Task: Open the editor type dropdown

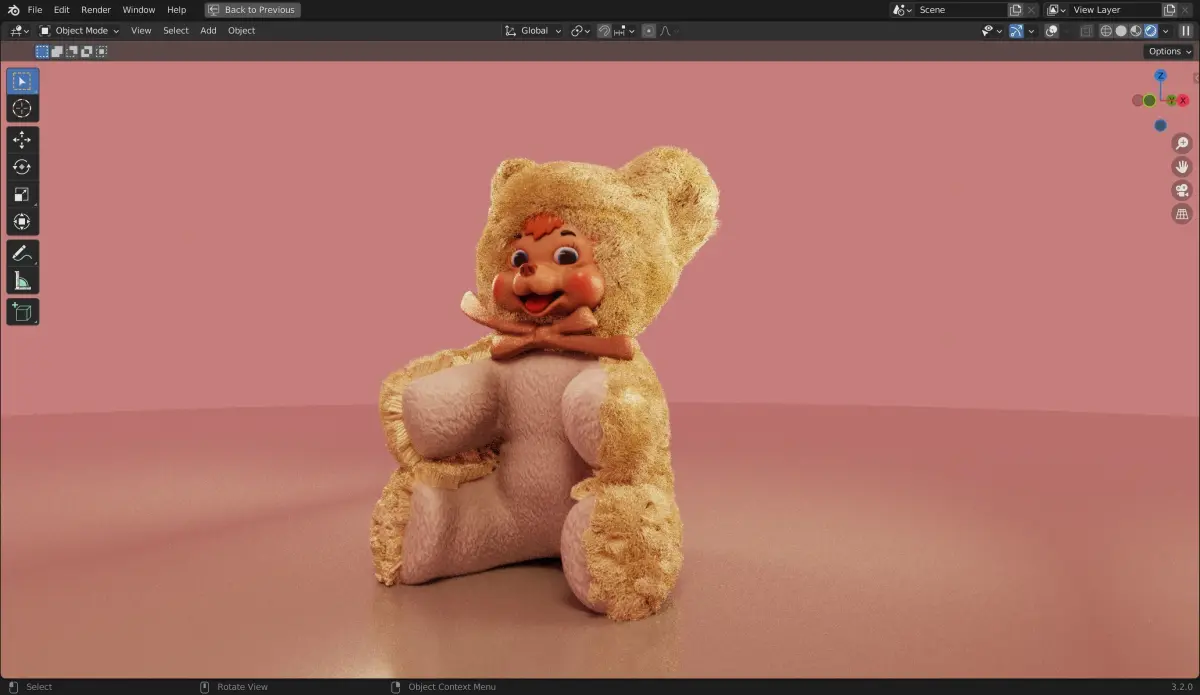Action: coord(18,31)
